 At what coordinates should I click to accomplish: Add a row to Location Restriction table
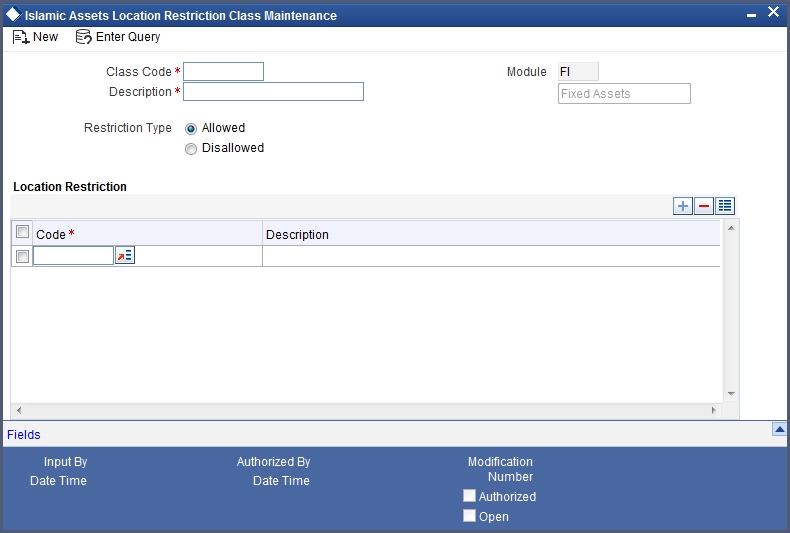(683, 206)
